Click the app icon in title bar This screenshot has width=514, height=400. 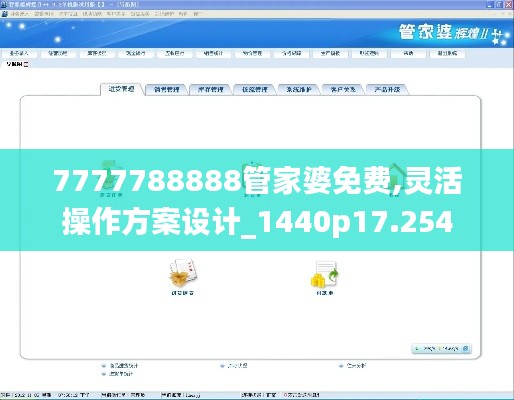pyautogui.click(x=4, y=4)
